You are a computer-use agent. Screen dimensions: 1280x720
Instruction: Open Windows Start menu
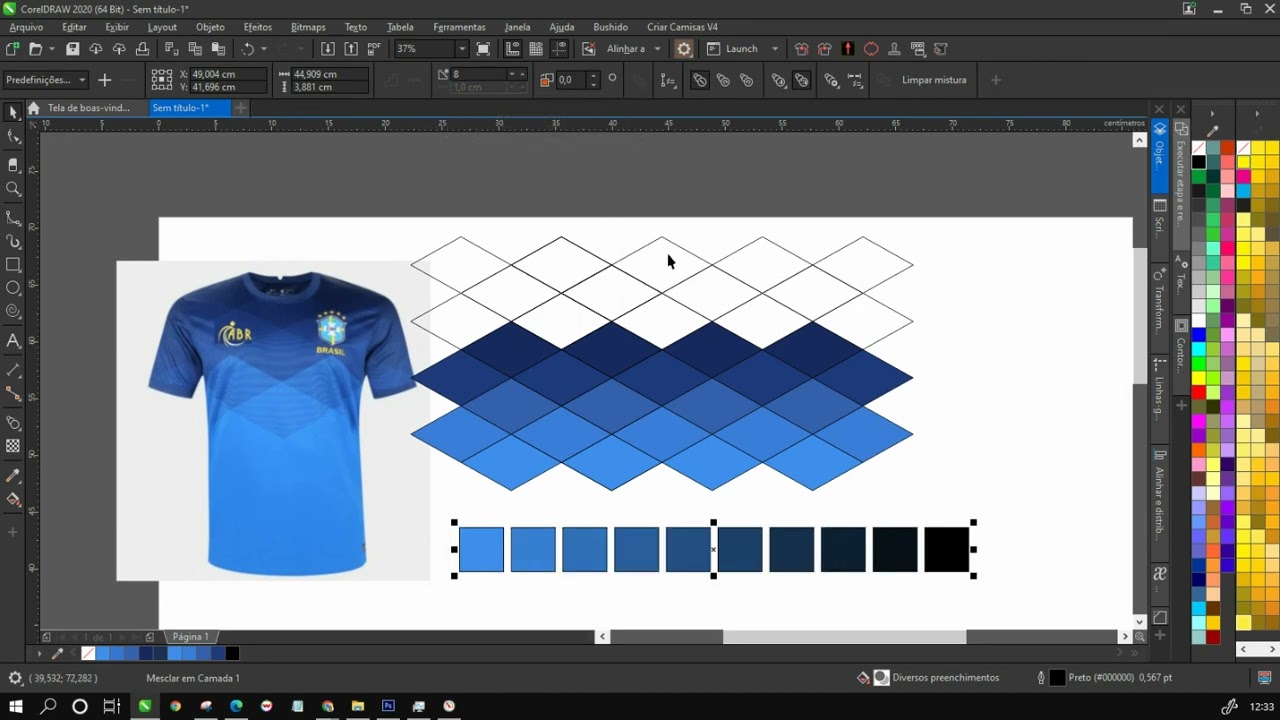16,706
